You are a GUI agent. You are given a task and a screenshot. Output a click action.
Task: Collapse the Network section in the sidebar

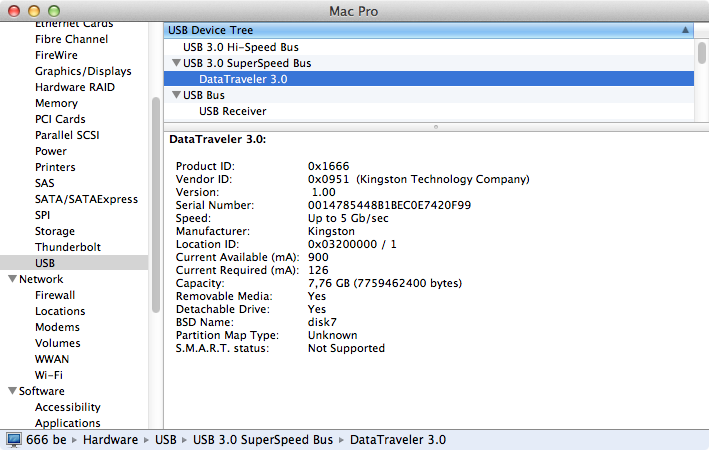coord(12,279)
